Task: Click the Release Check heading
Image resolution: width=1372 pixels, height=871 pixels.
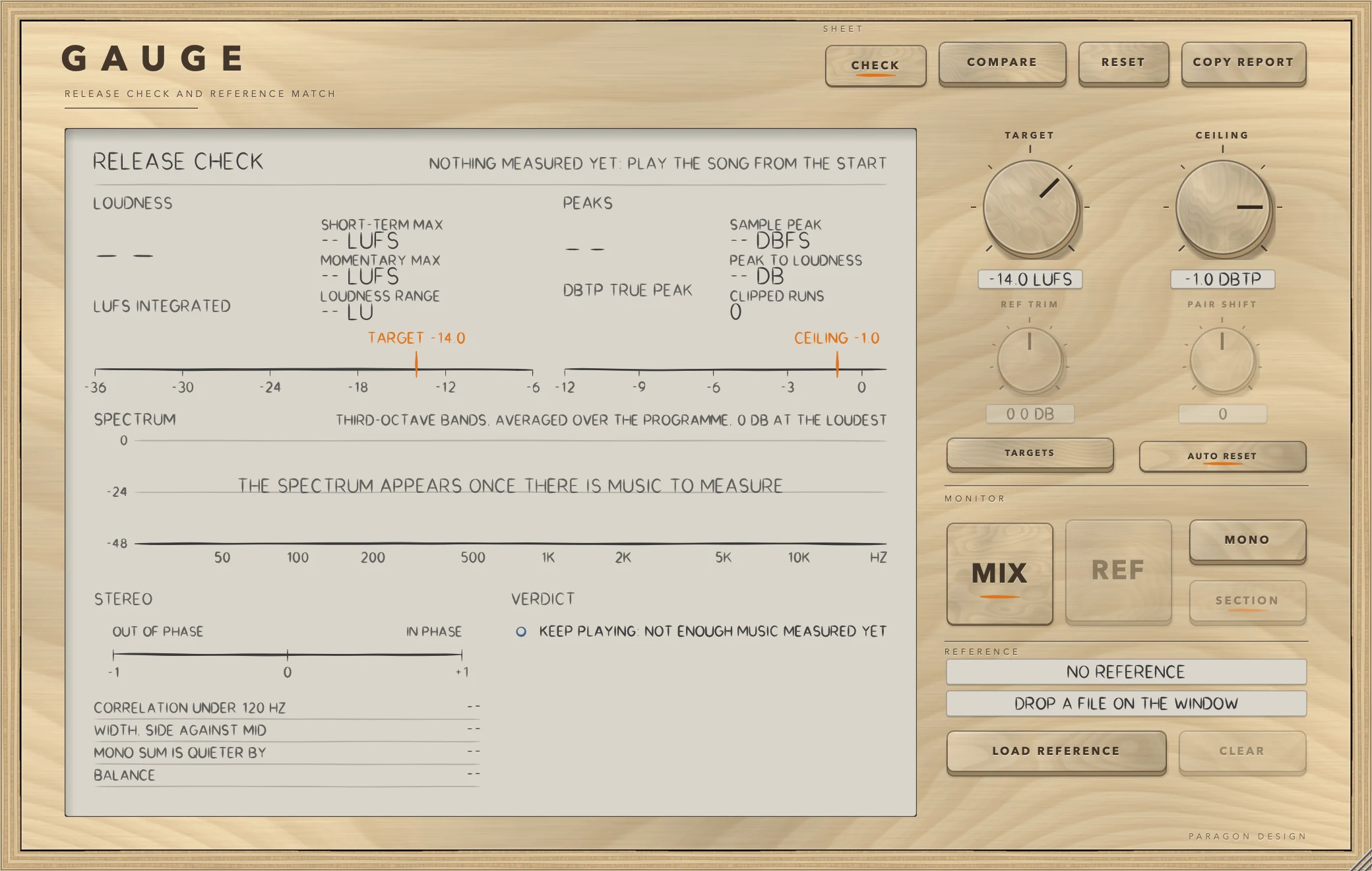Action: point(177,162)
